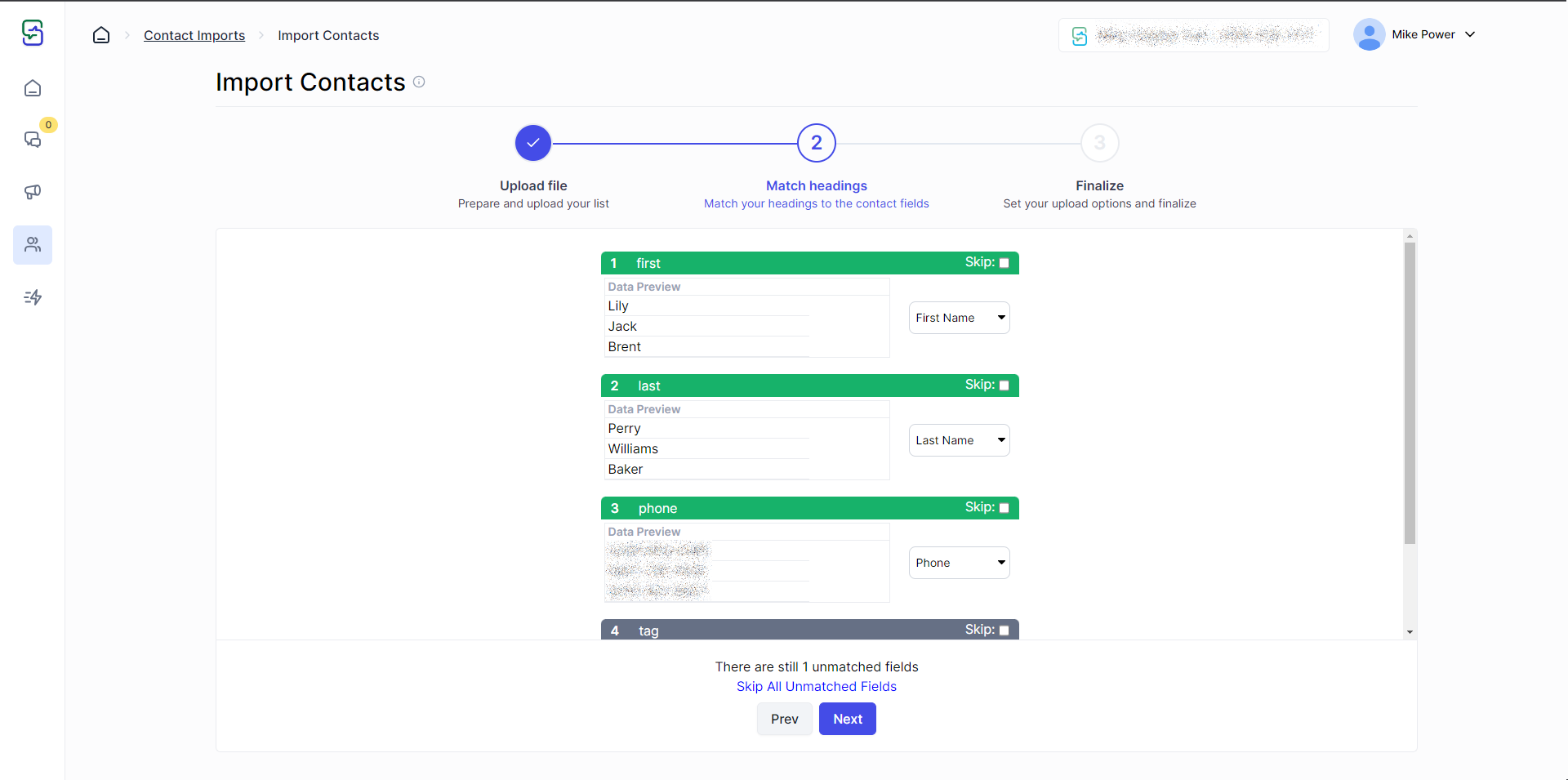Screen dimensions: 1568x780
Task: Click the unmatched fields message text
Action: click(817, 666)
